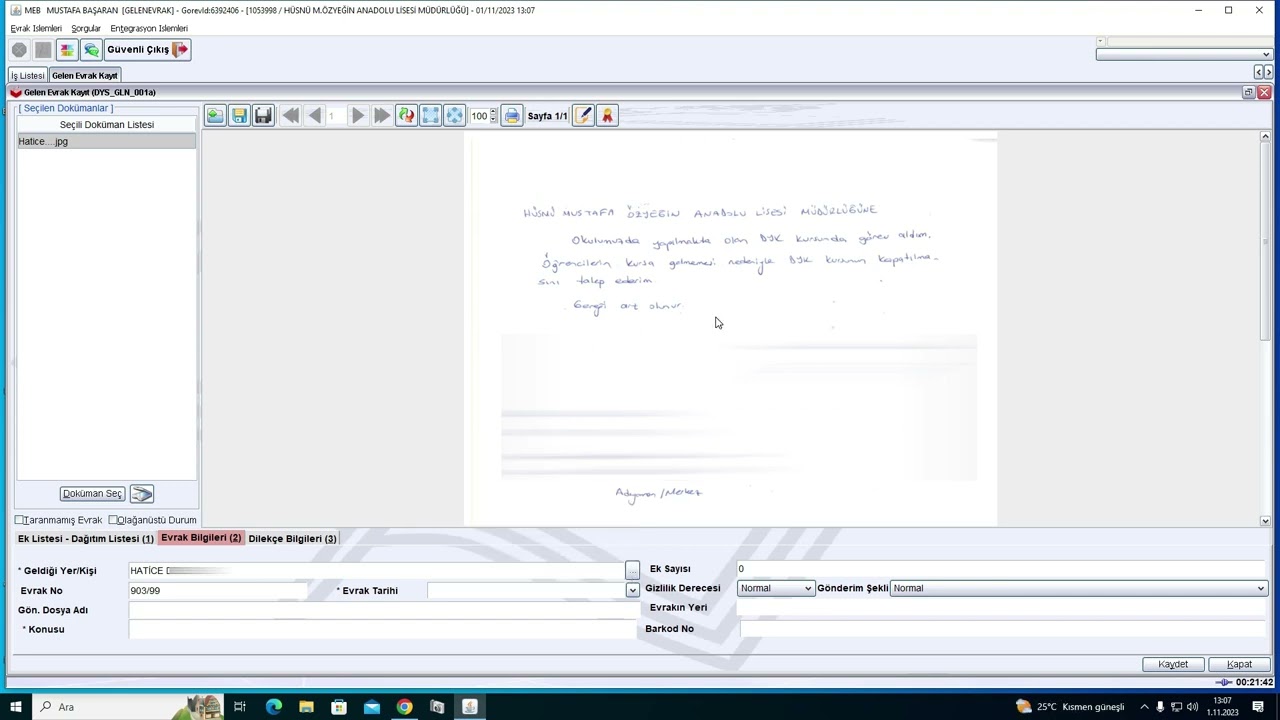Open Mail app from taskbar

click(371, 707)
